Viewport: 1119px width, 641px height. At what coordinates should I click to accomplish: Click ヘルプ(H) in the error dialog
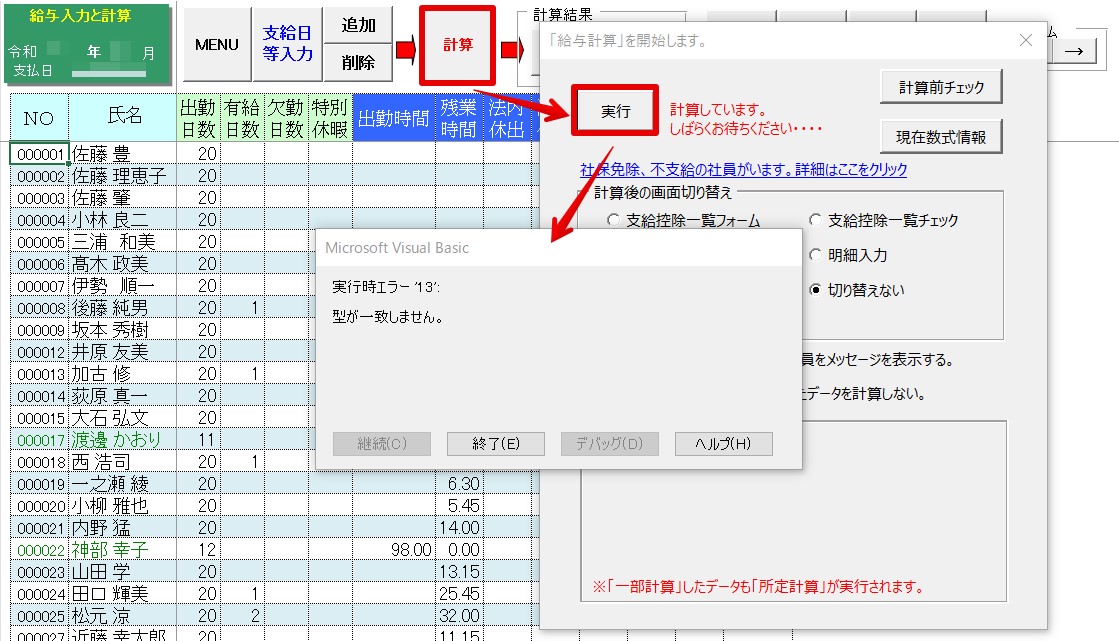[723, 444]
